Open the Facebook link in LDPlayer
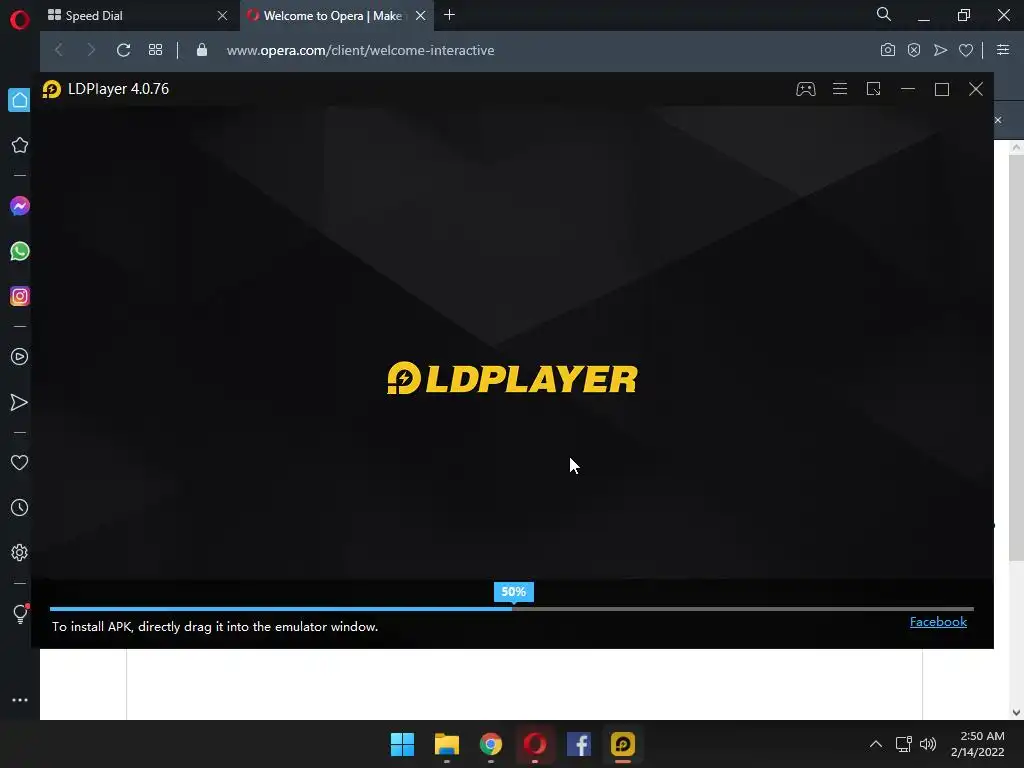 pyautogui.click(x=938, y=622)
